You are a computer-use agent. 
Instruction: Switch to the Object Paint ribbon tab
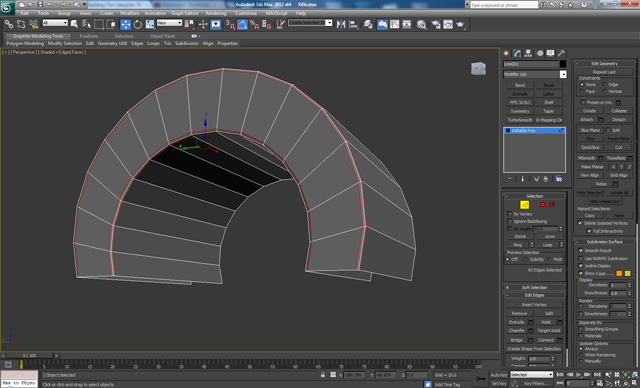pyautogui.click(x=162, y=36)
